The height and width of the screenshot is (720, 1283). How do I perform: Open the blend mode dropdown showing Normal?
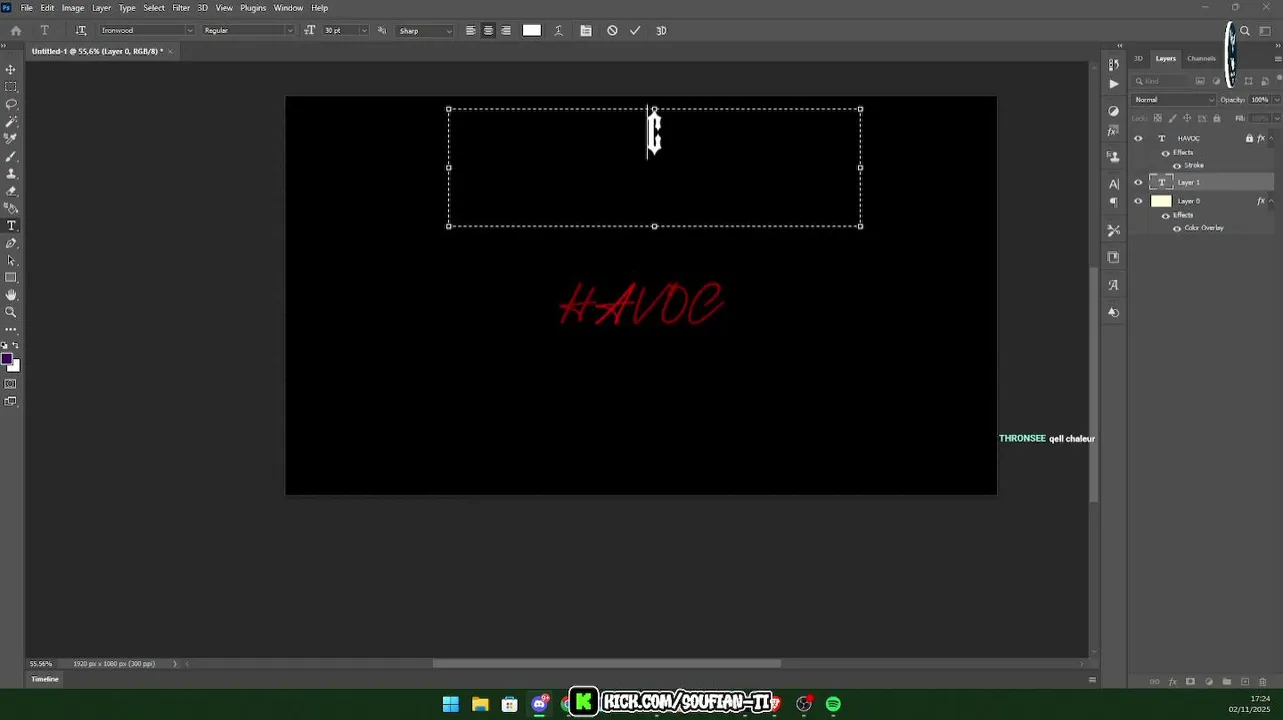point(1174,100)
